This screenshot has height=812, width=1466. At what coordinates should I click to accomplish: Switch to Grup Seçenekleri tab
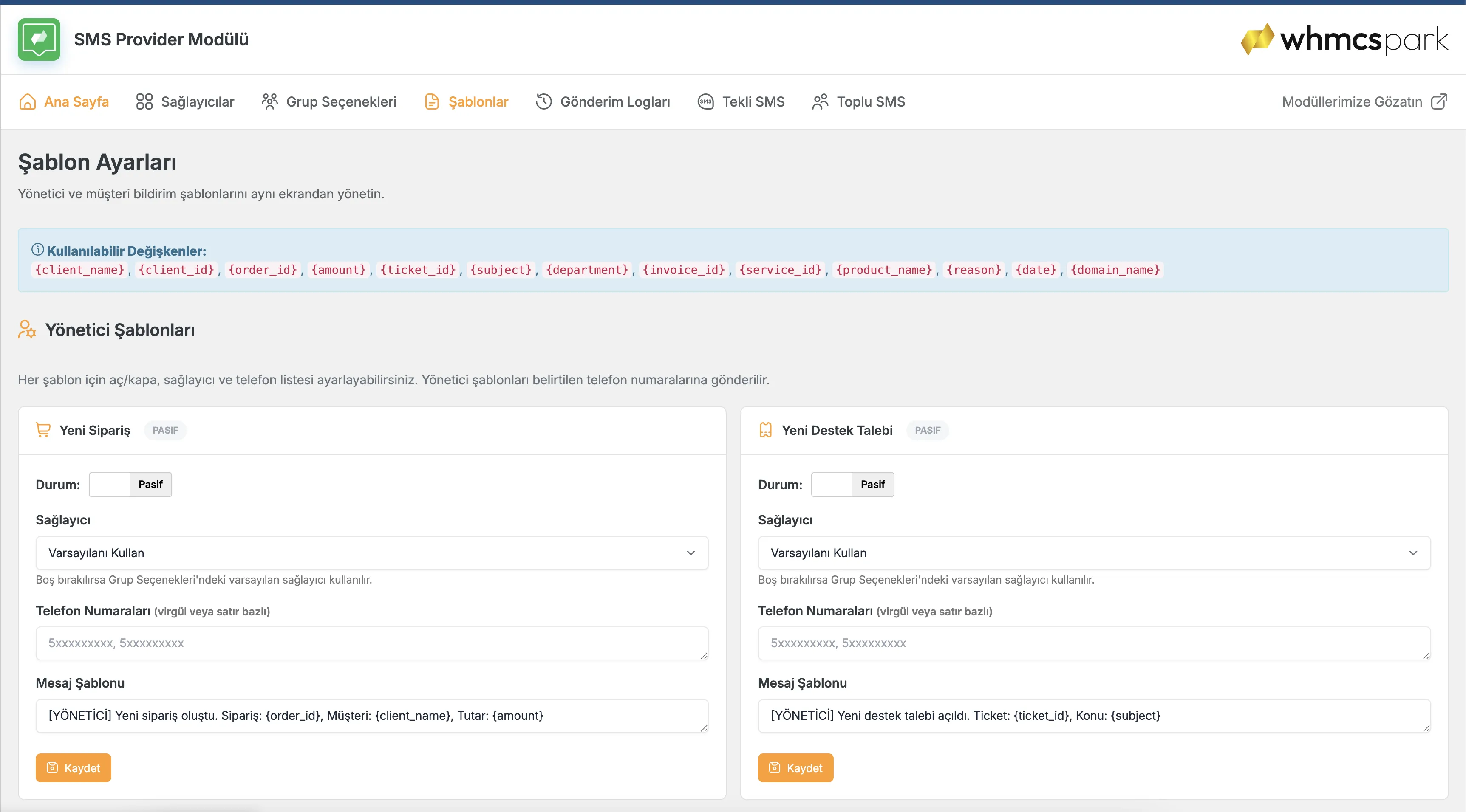click(329, 102)
